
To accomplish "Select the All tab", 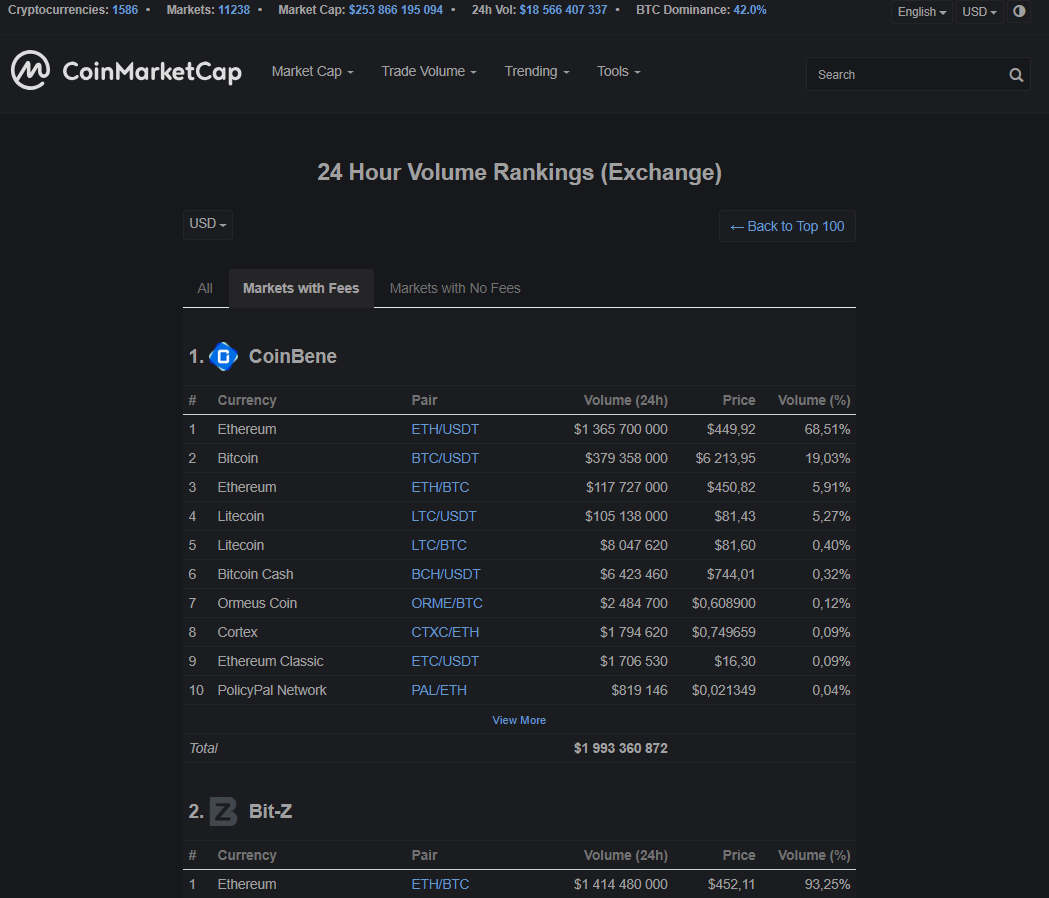I will [204, 288].
